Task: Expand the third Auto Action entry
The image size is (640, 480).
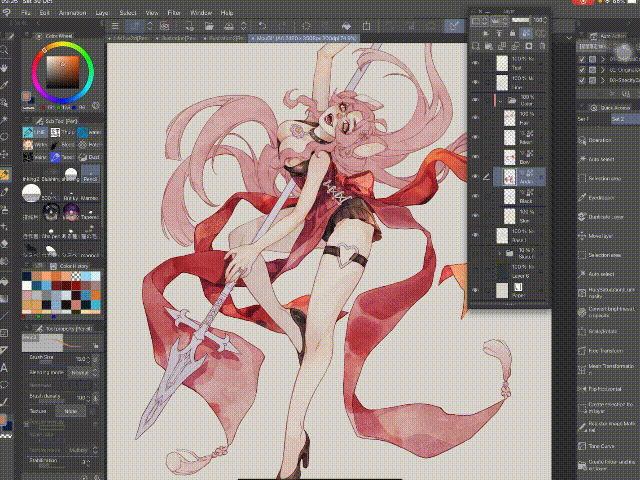Action: (603, 80)
